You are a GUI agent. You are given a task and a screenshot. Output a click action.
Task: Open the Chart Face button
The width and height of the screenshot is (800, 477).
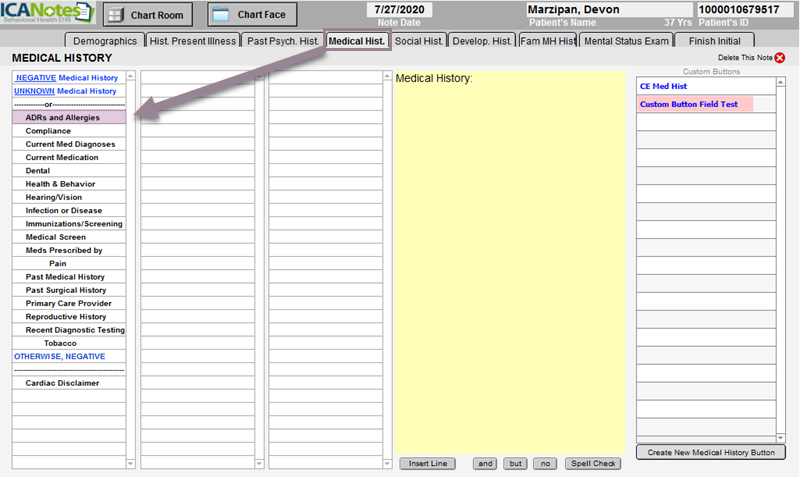252,15
